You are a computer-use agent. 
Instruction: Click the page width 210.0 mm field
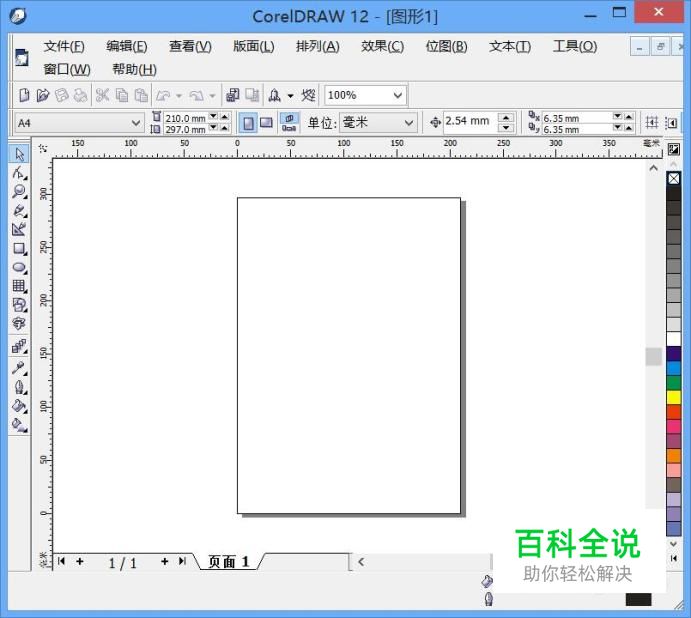click(186, 118)
